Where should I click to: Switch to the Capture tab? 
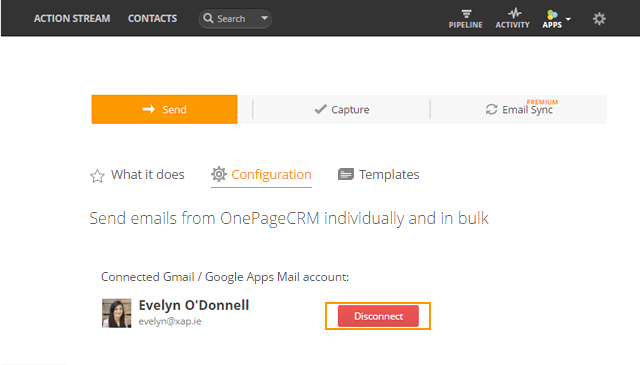(342, 109)
